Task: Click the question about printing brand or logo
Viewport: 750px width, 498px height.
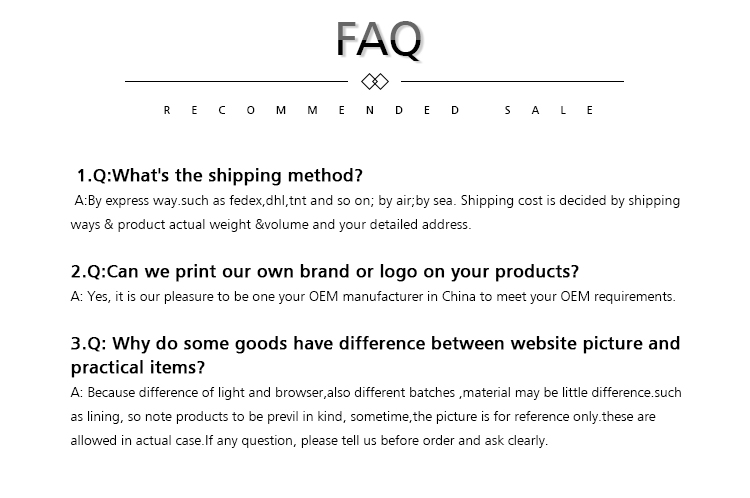Action: (325, 271)
